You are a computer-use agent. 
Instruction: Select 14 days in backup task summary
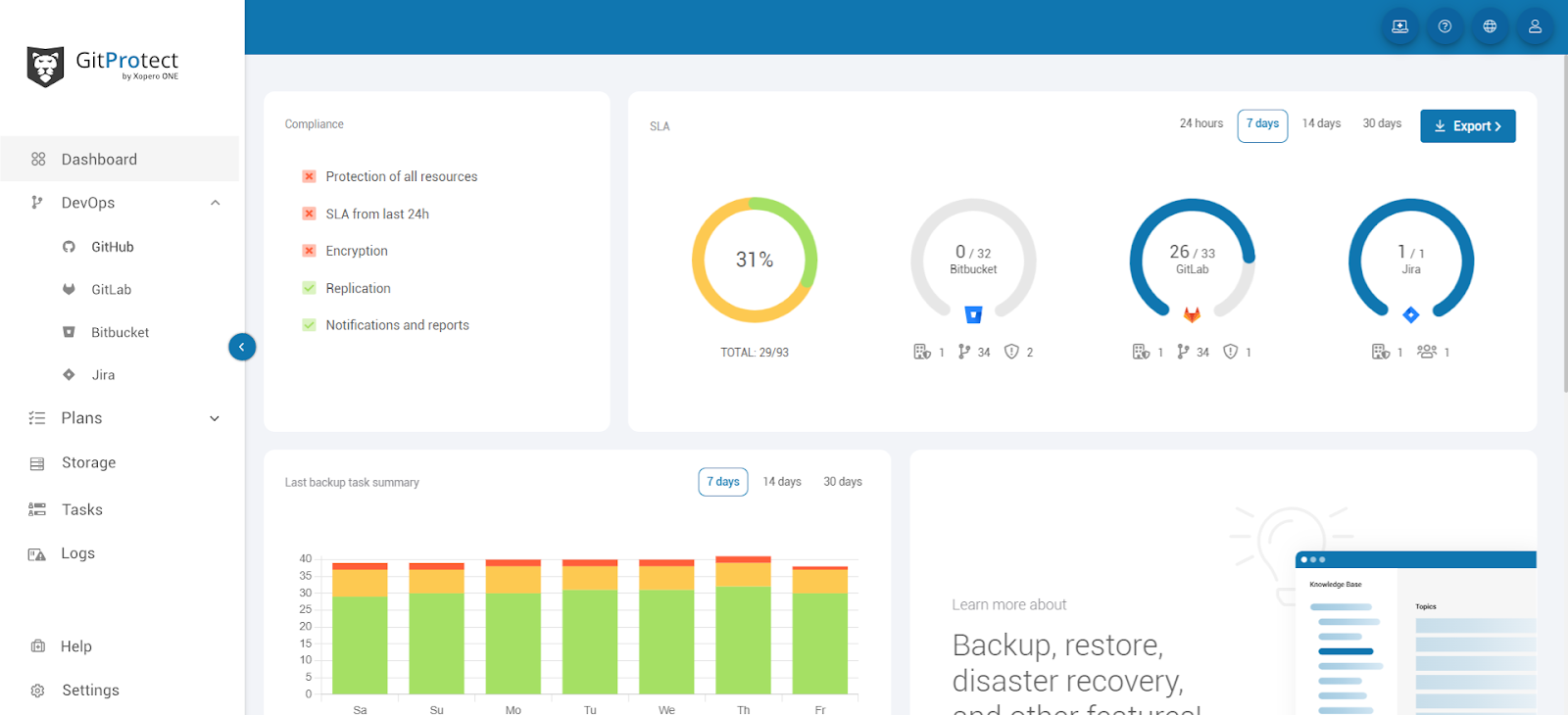pyautogui.click(x=782, y=482)
